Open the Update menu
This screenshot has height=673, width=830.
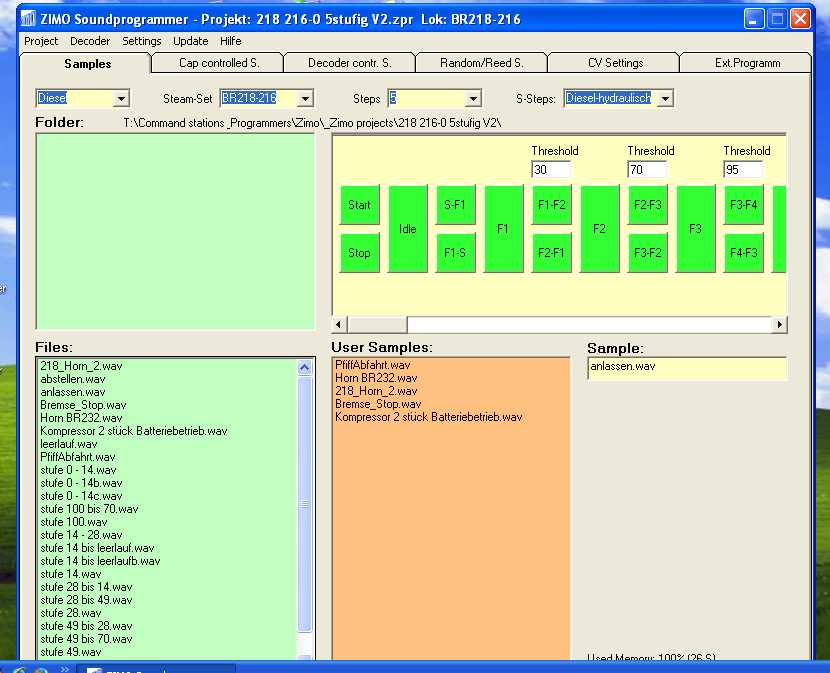tap(191, 41)
